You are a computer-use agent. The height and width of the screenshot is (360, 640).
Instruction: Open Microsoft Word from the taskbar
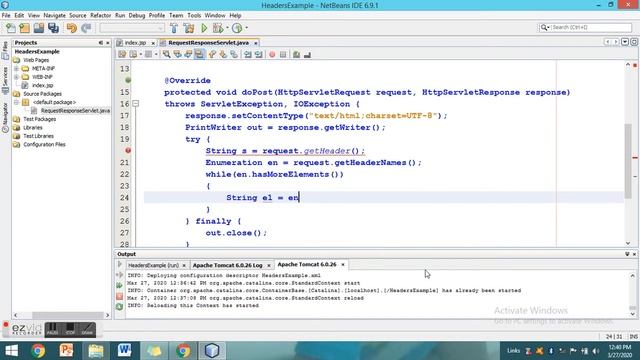[124, 351]
